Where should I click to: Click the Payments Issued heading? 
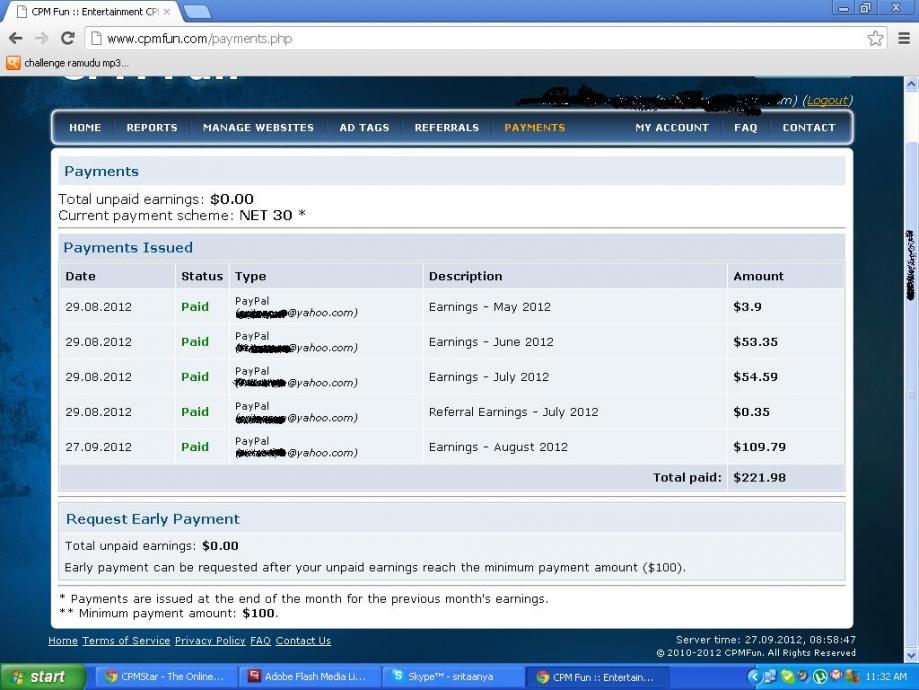point(128,247)
